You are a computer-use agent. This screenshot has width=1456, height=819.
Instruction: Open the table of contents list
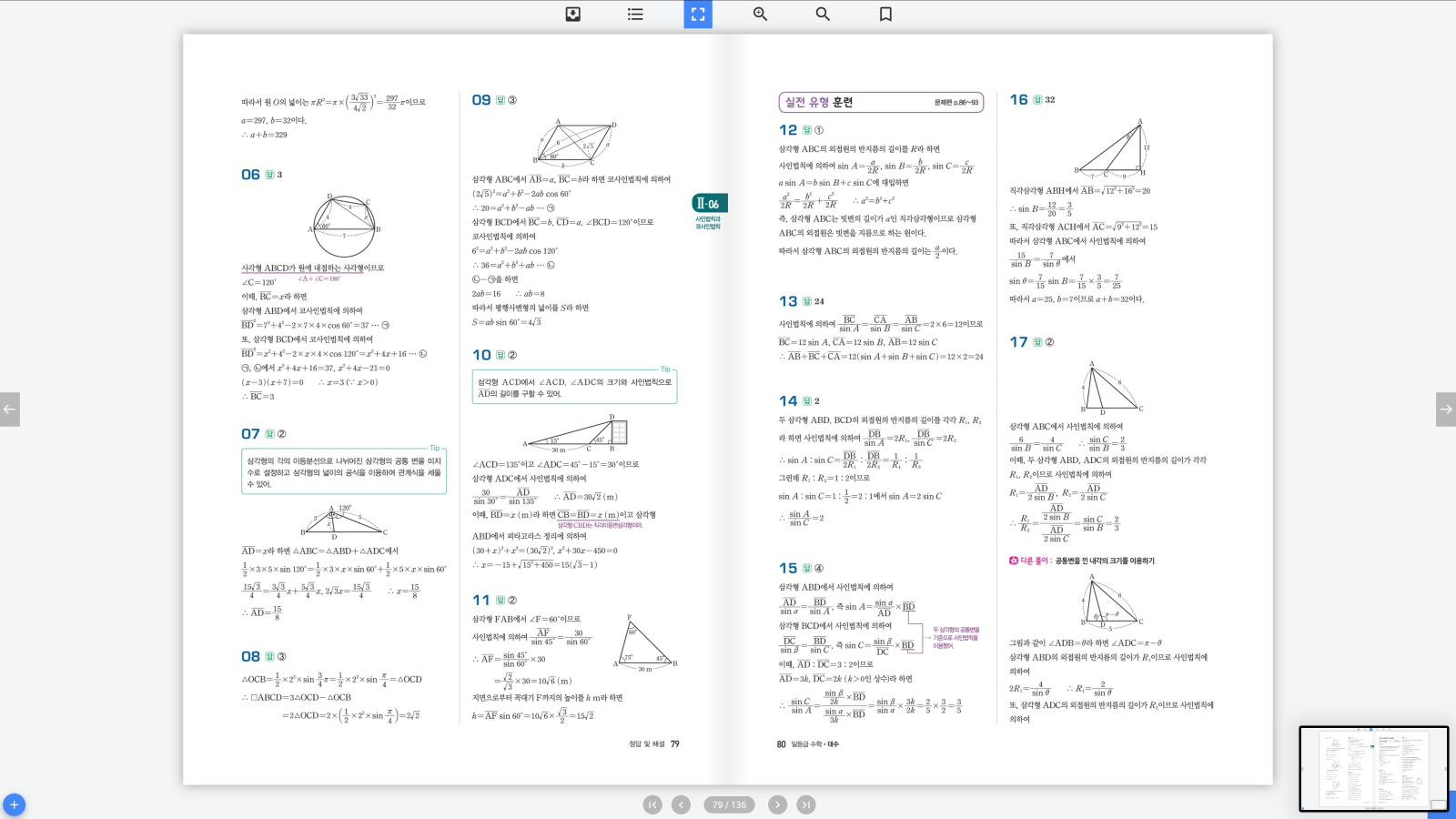click(635, 14)
